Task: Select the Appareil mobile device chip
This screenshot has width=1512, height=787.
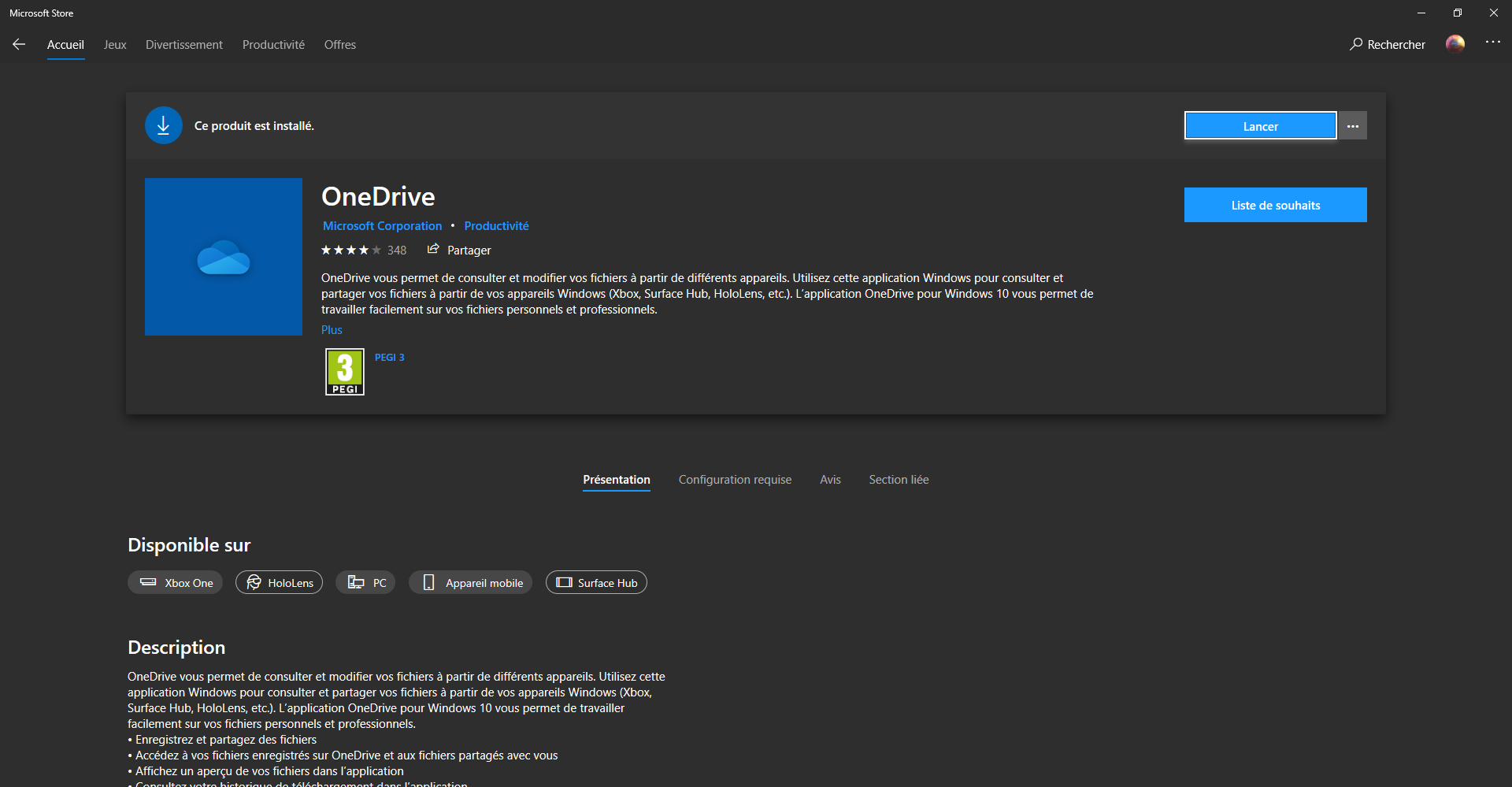Action: click(471, 583)
